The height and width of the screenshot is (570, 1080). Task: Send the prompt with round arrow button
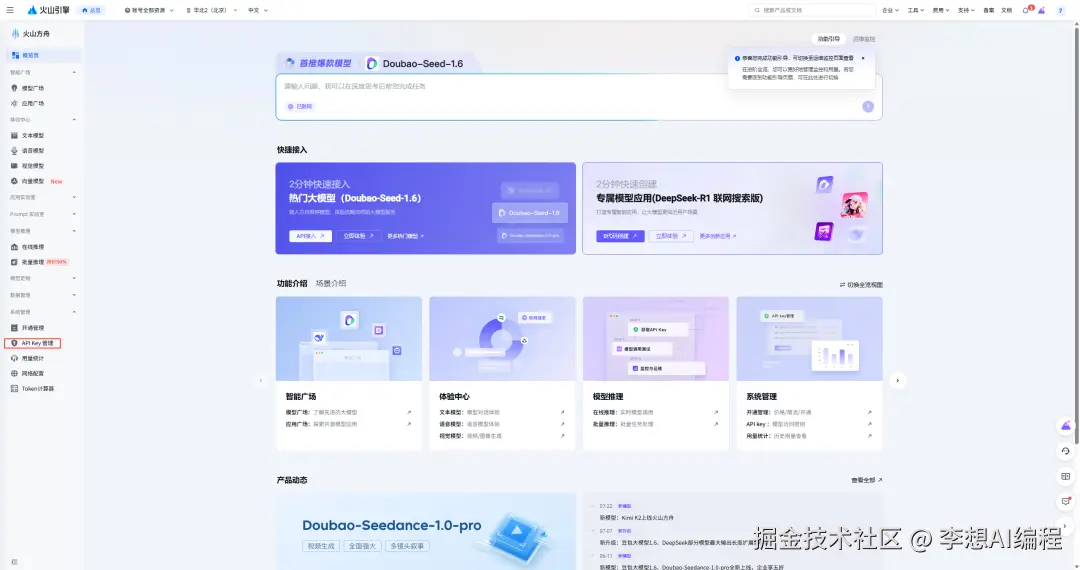(x=868, y=106)
